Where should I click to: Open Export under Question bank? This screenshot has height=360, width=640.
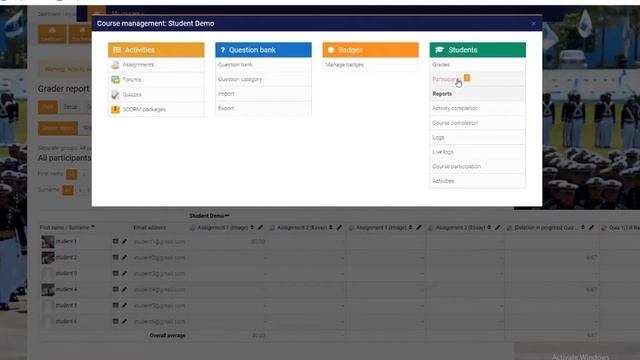pos(226,109)
